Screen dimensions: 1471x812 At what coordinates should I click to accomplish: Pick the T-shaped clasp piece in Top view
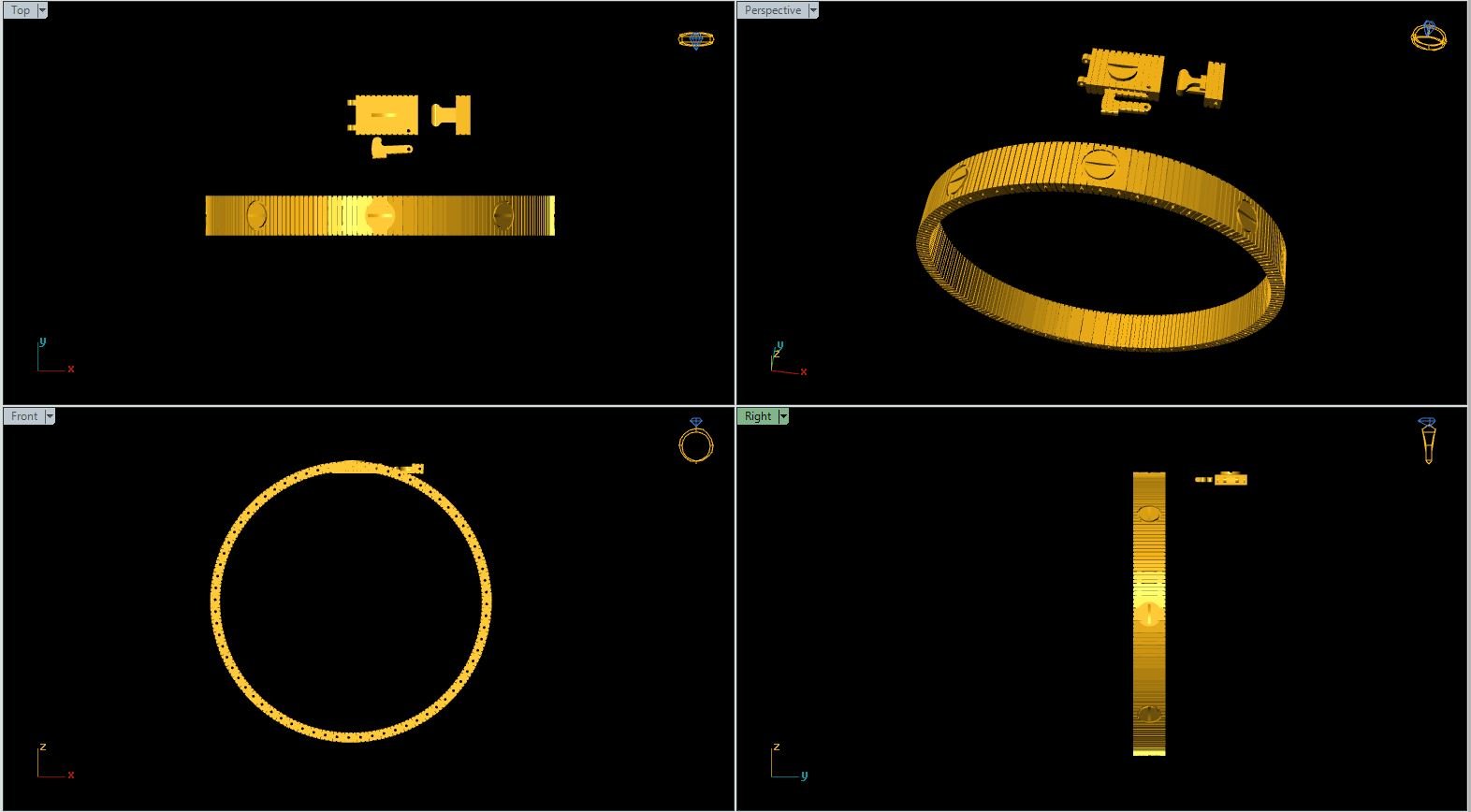[x=454, y=115]
